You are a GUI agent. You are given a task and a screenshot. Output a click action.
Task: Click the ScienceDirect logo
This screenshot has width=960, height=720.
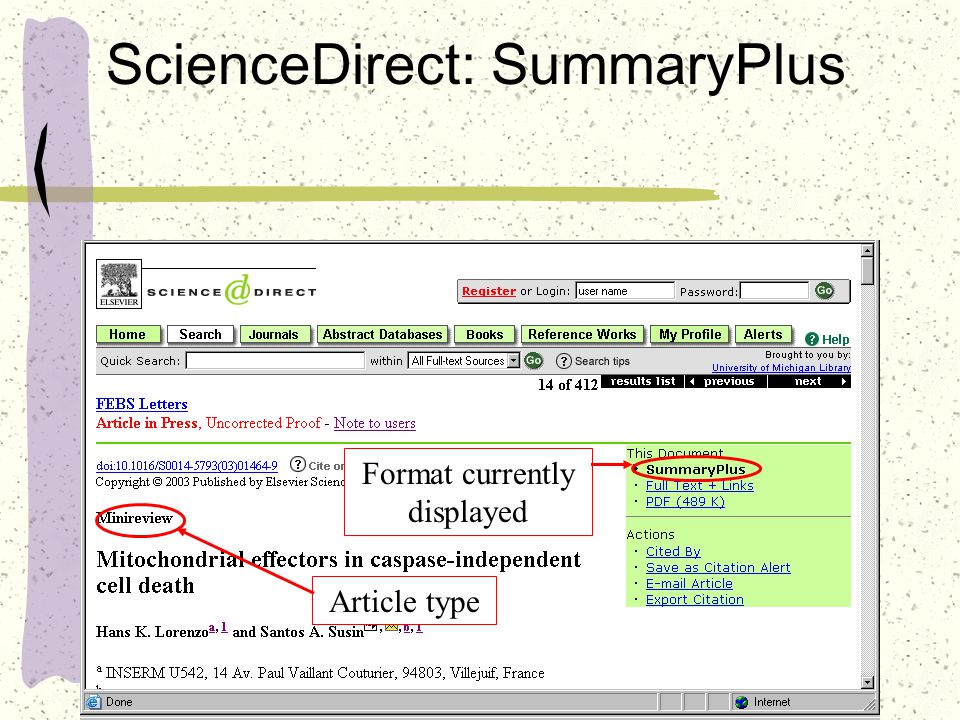[x=231, y=291]
